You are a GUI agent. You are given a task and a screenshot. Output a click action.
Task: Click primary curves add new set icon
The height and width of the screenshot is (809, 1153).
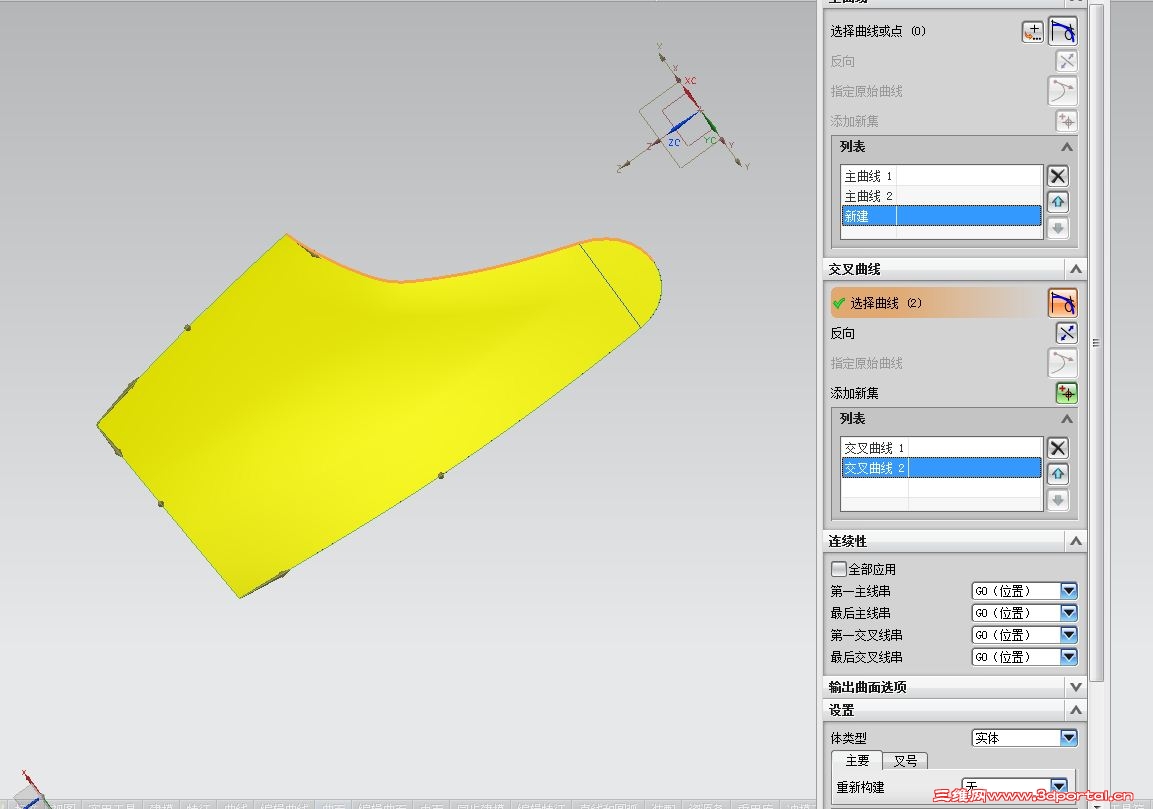tap(1066, 121)
